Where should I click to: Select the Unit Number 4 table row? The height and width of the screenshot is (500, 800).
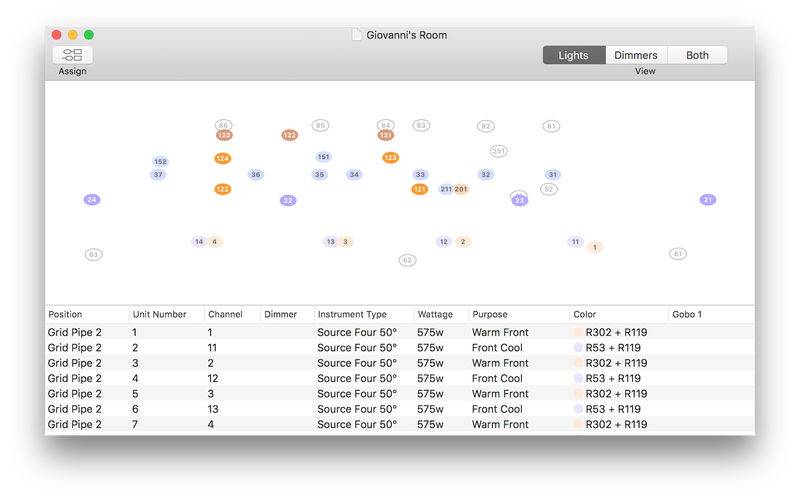tap(300, 378)
